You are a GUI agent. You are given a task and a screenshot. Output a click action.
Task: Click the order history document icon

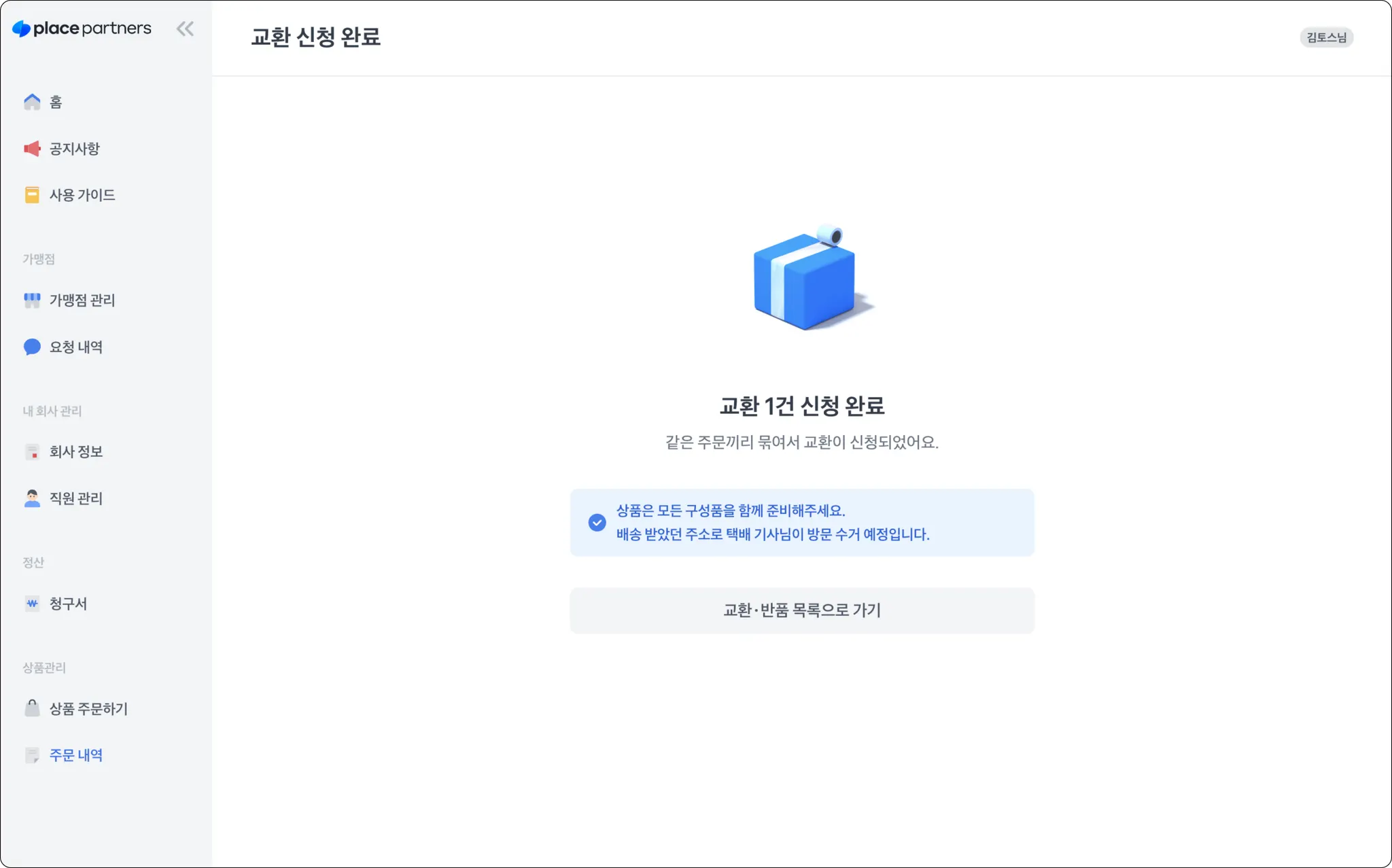32,755
